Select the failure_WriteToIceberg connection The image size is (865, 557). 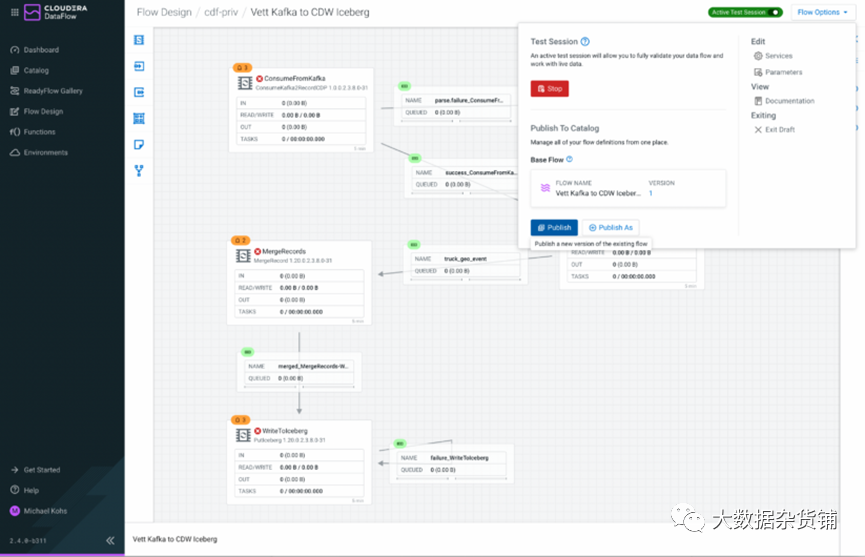coord(452,464)
